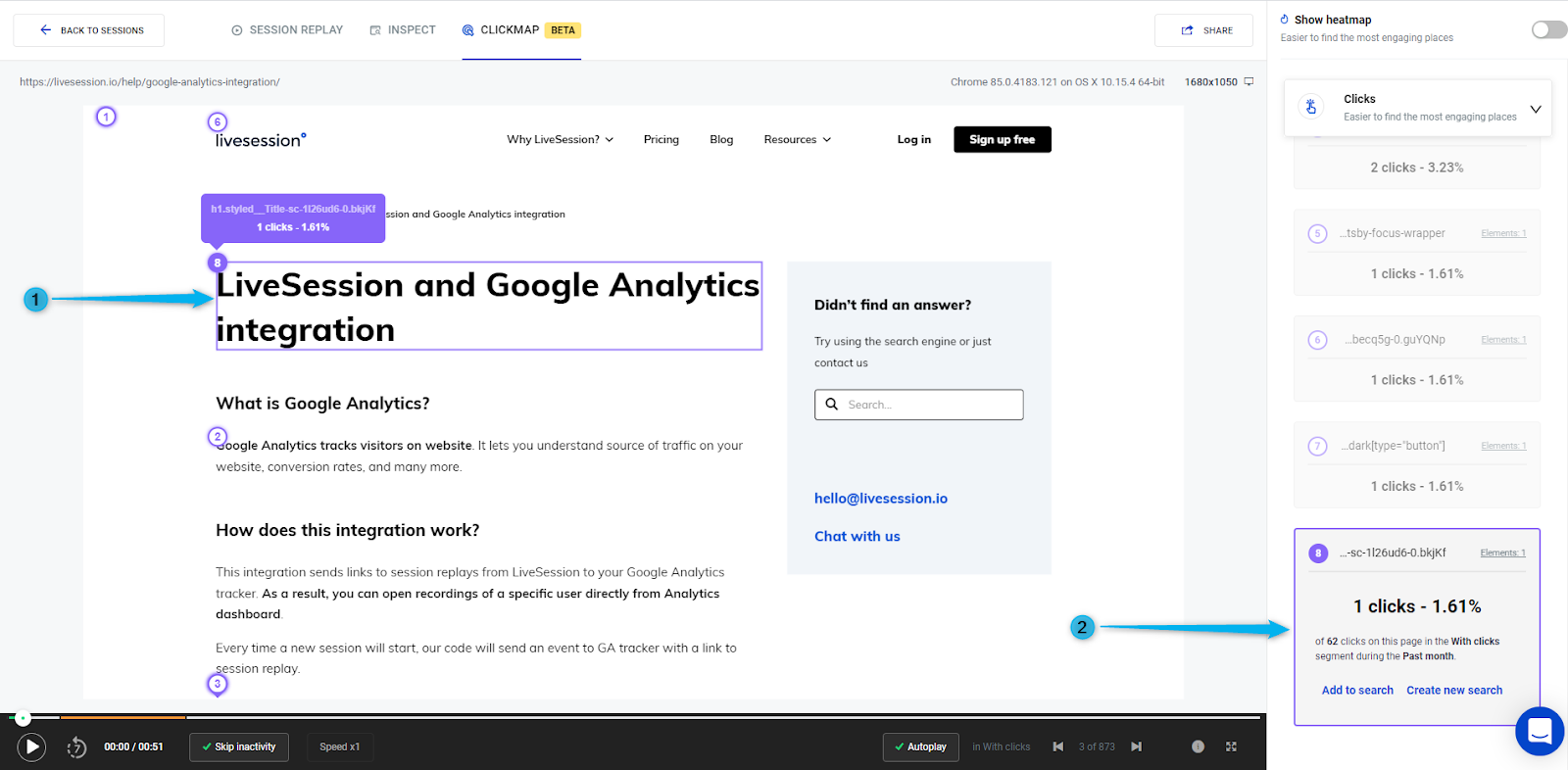Switch to the Session Replay tab

tap(287, 30)
